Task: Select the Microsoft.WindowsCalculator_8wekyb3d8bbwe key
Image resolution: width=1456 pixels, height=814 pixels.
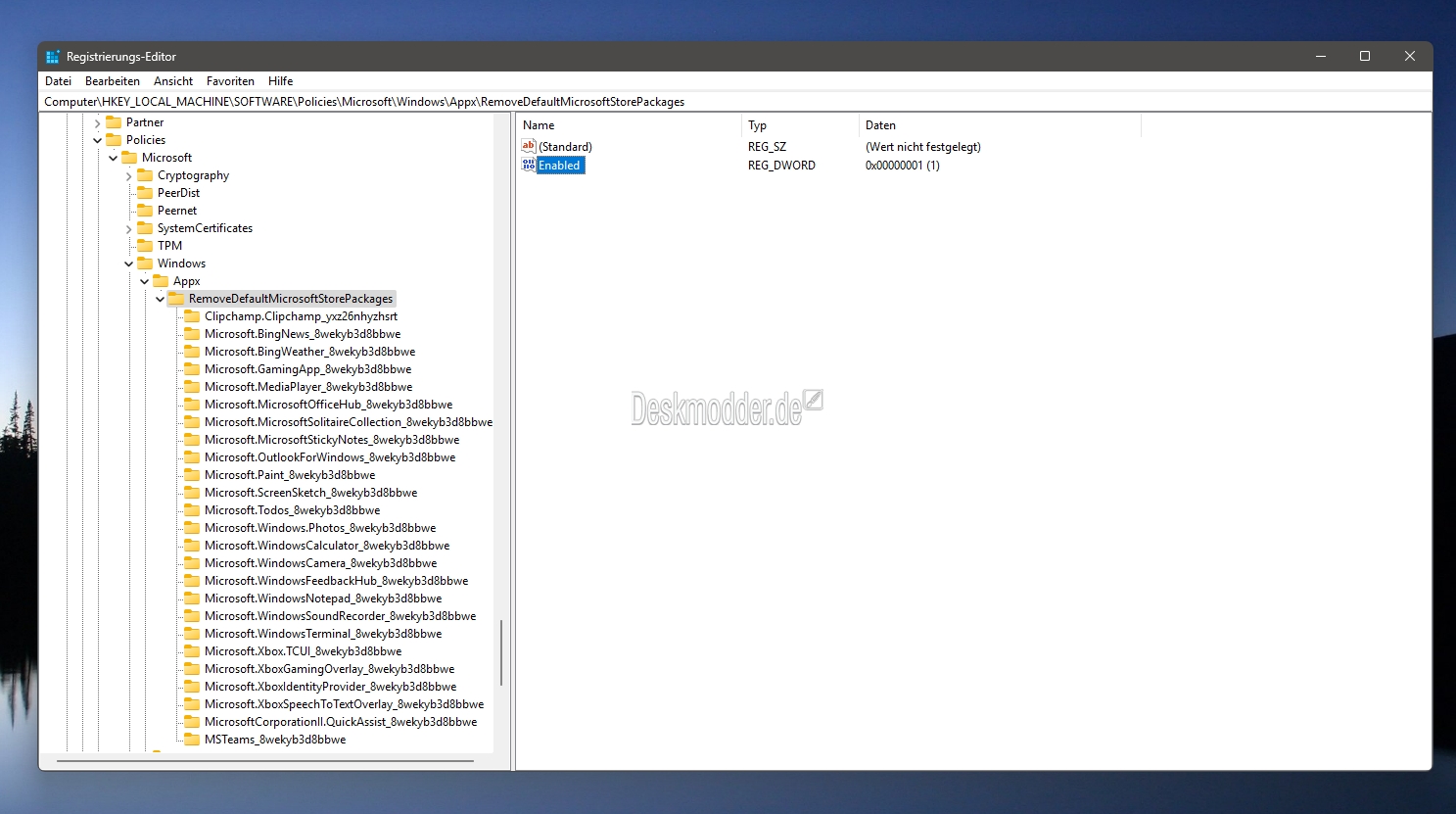Action: (327, 546)
